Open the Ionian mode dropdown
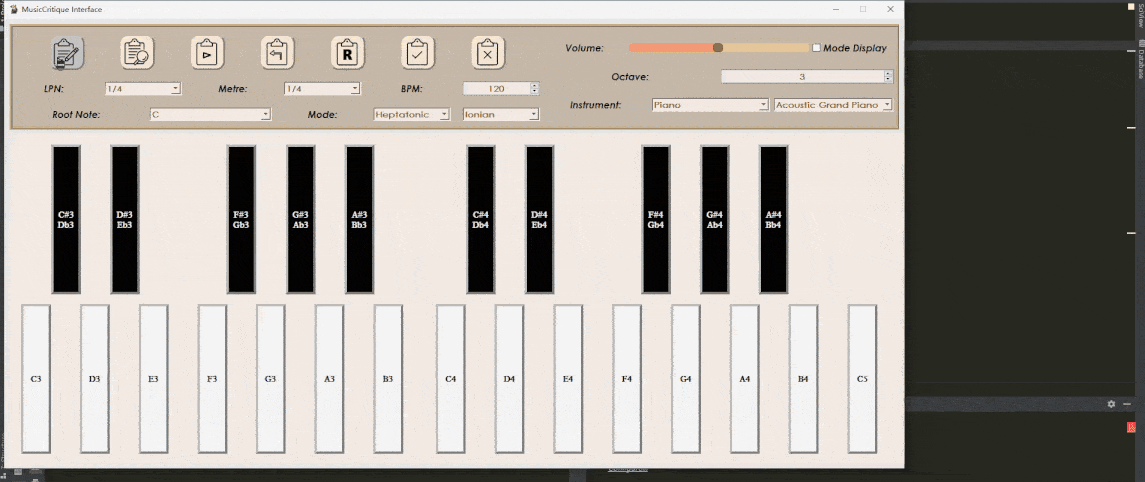1145x482 pixels. [x=501, y=115]
